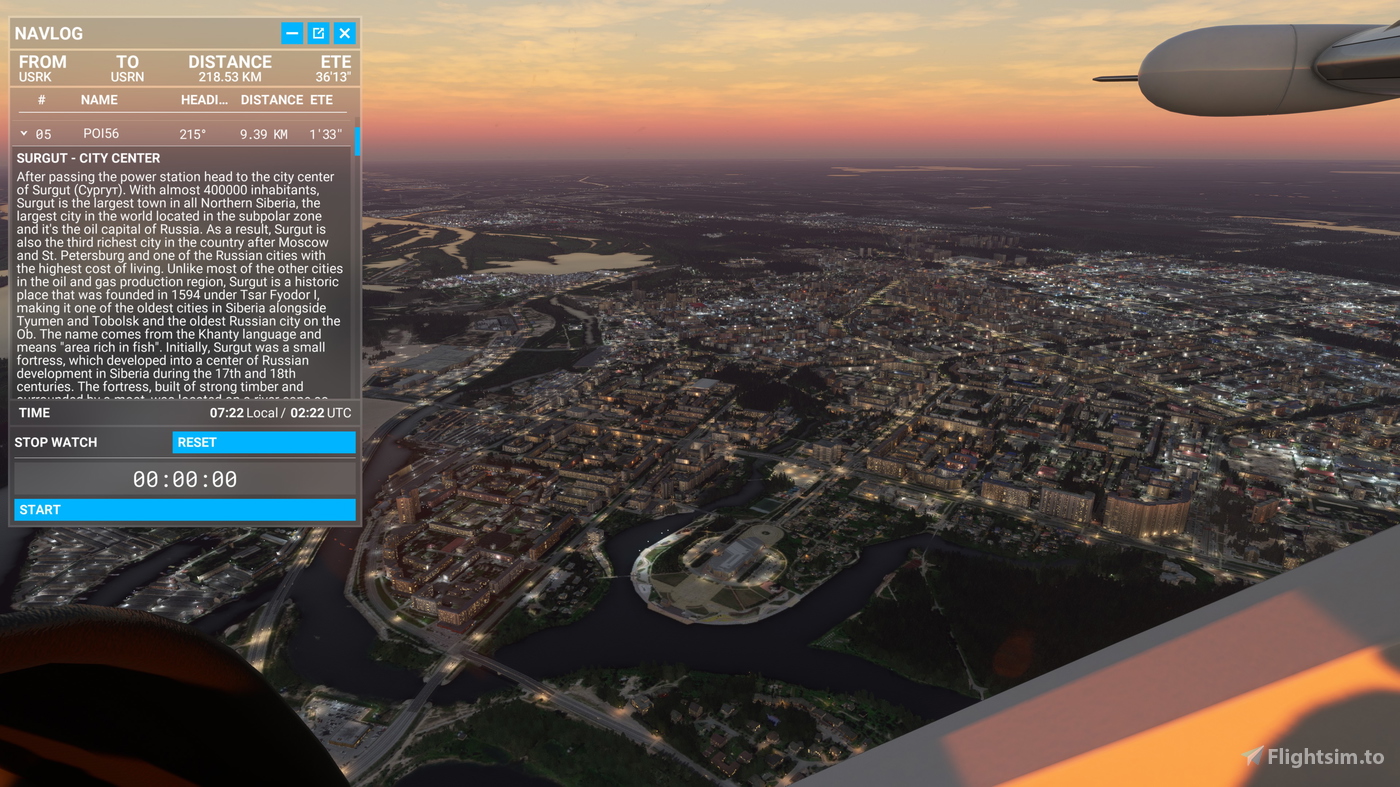Viewport: 1400px width, 787px height.
Task: Click total distance 218.53 KM
Action: [x=230, y=77]
